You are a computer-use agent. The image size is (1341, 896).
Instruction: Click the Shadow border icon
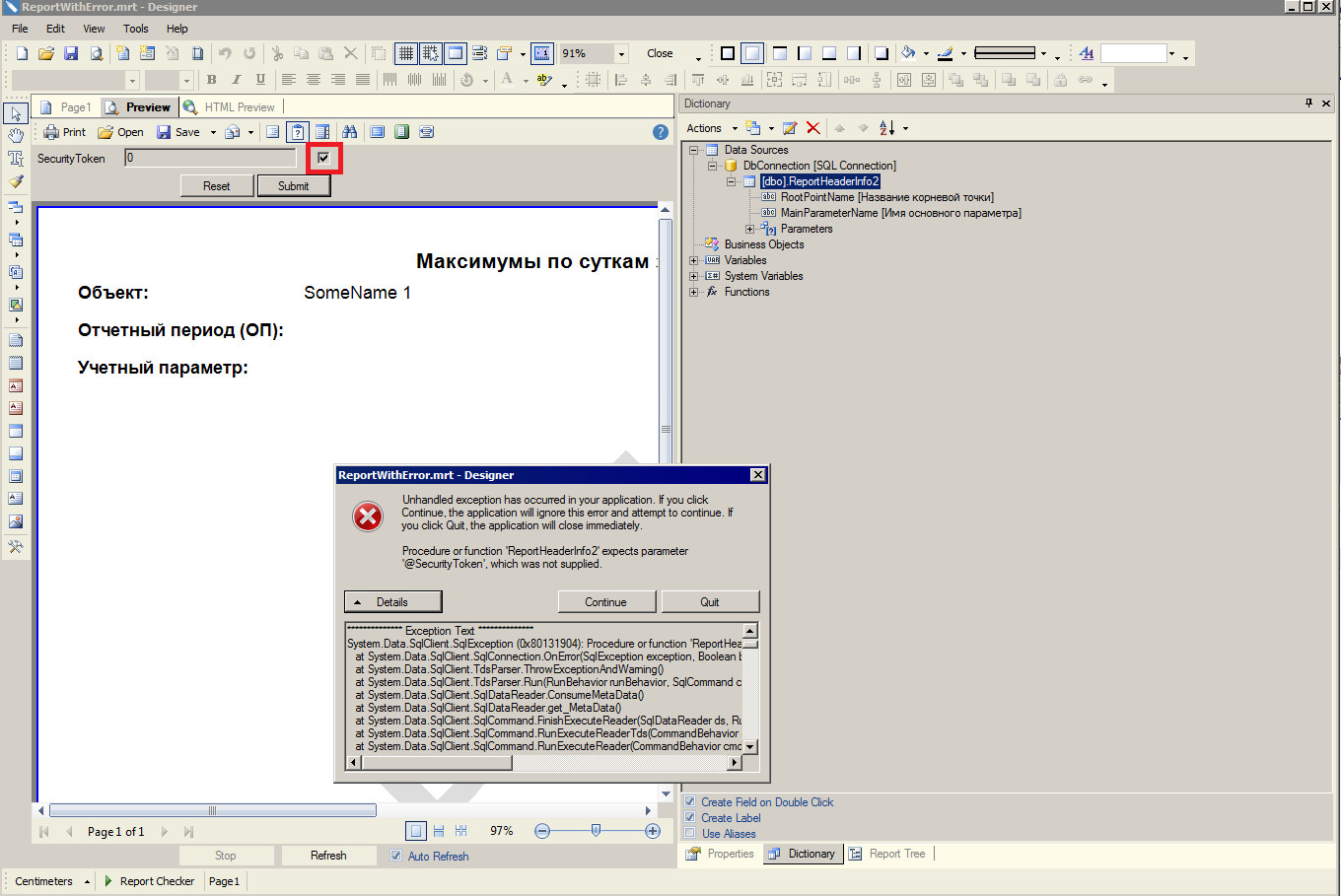pos(882,53)
